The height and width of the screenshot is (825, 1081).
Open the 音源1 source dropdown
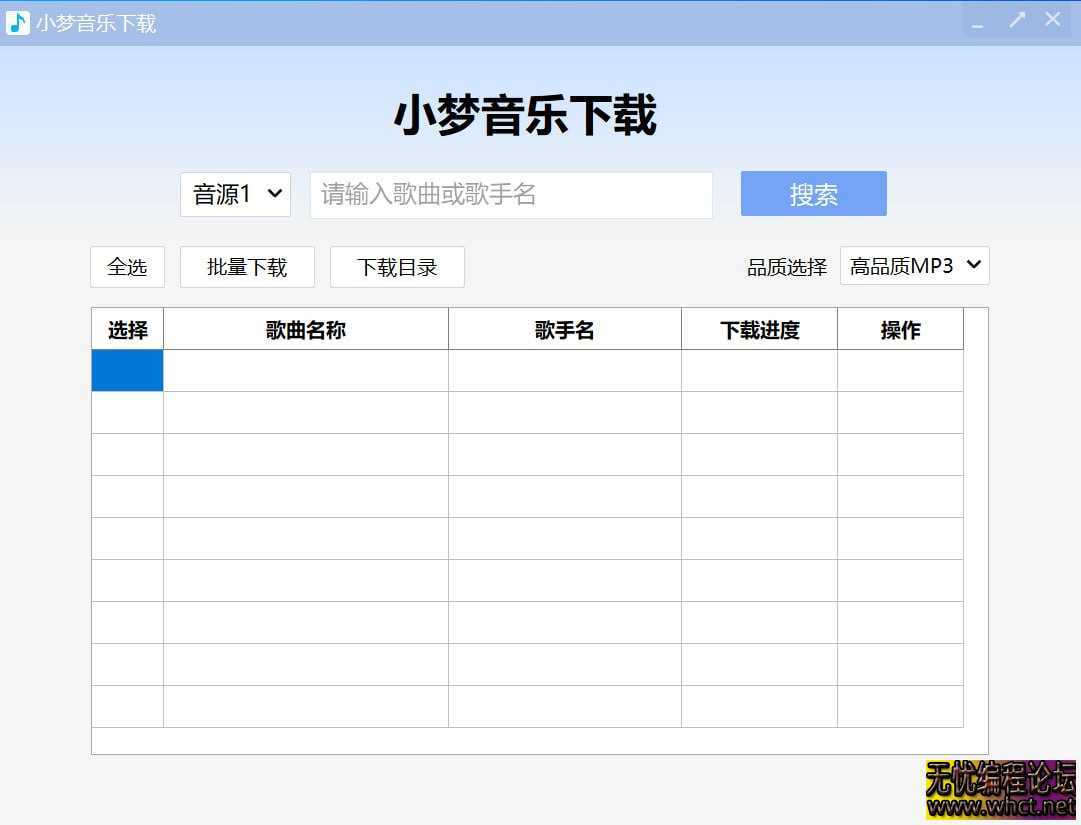tap(236, 194)
